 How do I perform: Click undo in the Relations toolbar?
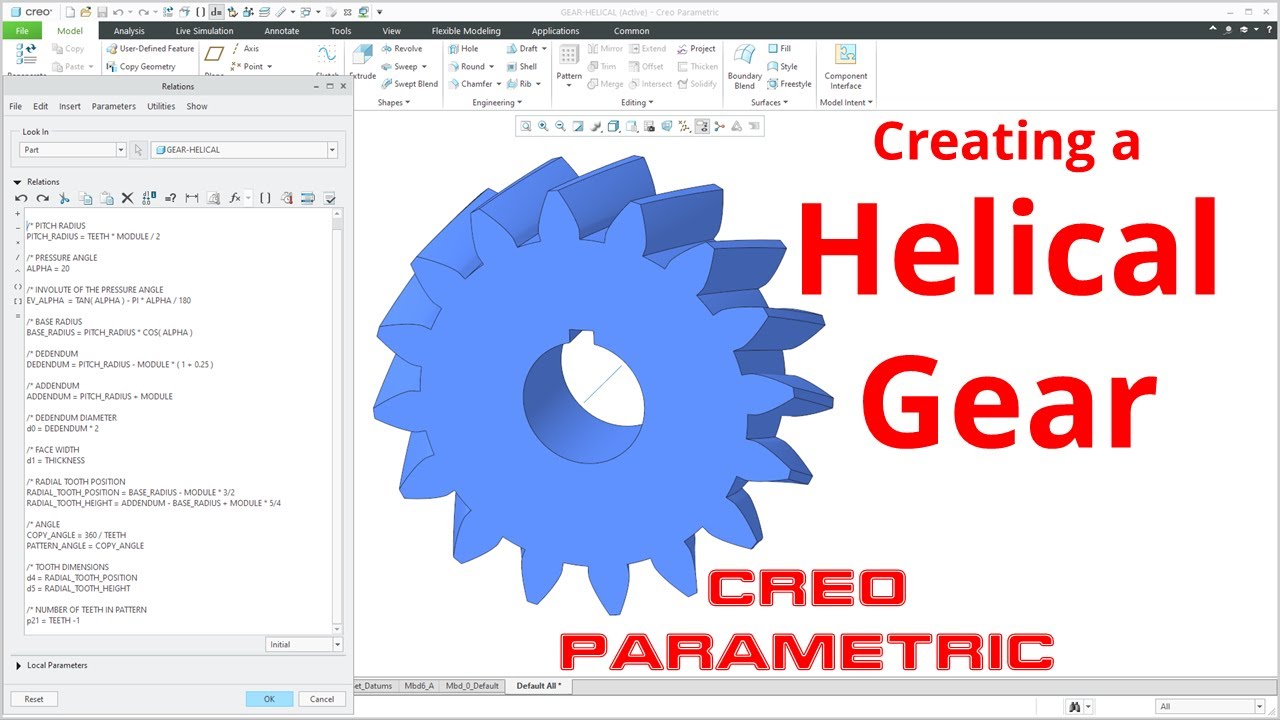[21, 199]
